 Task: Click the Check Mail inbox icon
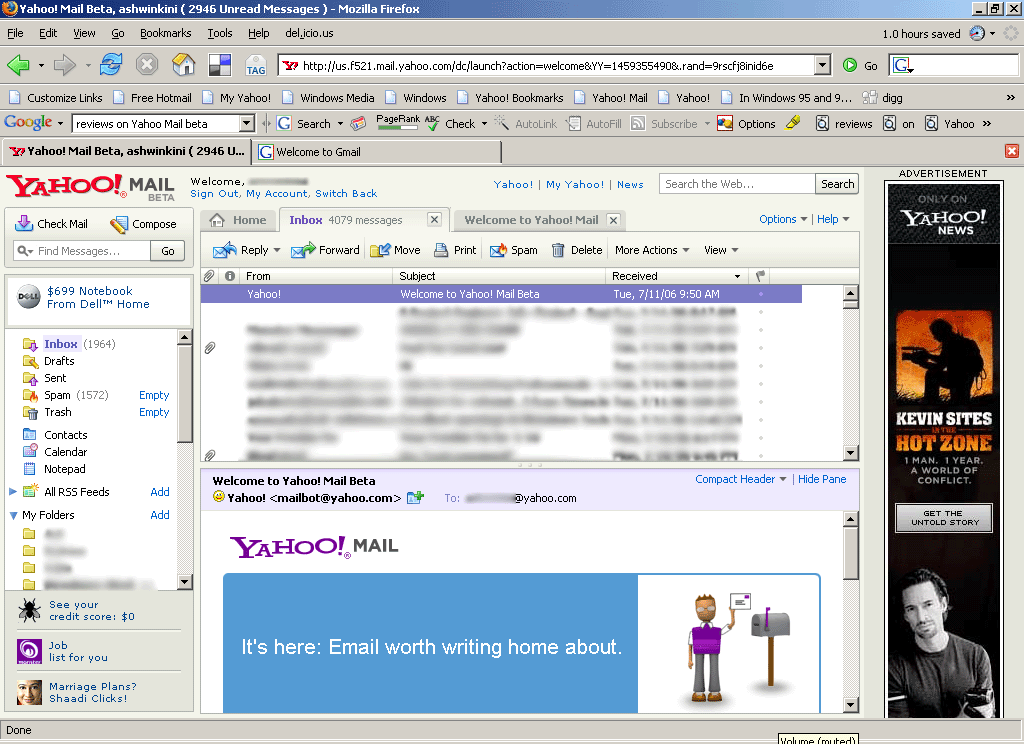point(24,223)
